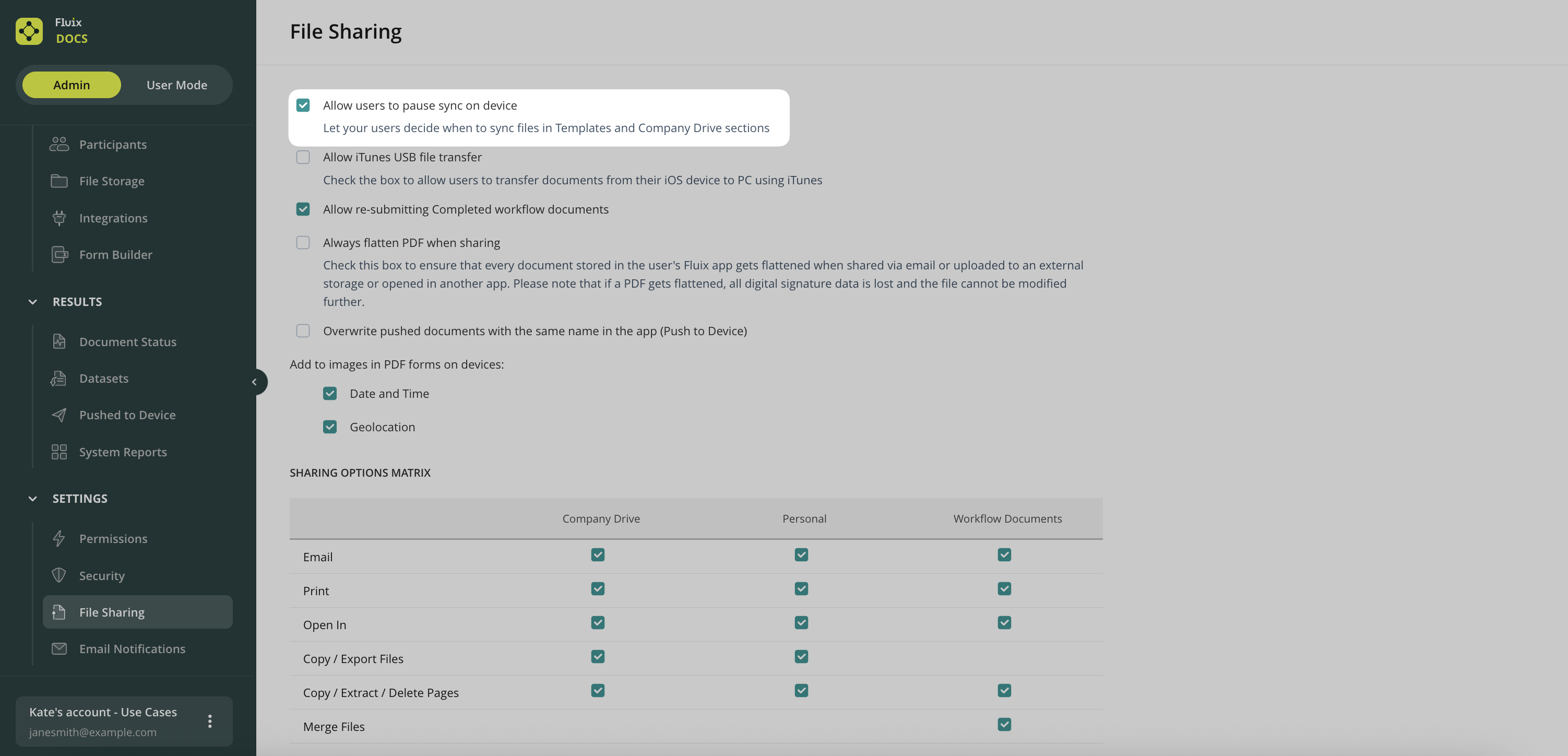Select the Admin mode tab

coord(71,85)
